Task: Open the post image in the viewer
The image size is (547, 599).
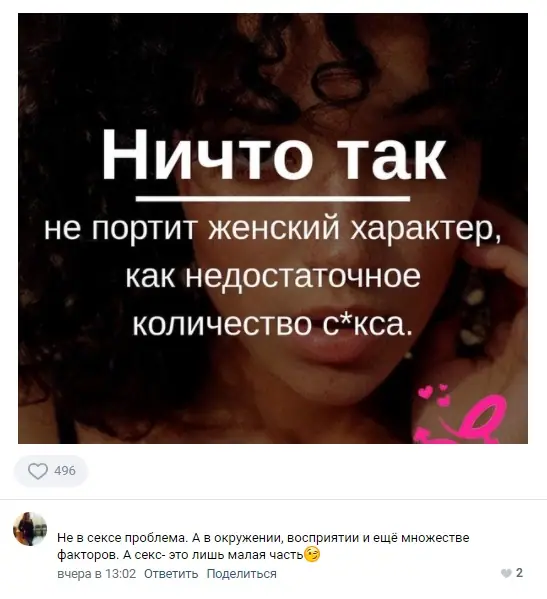Action: click(x=273, y=228)
